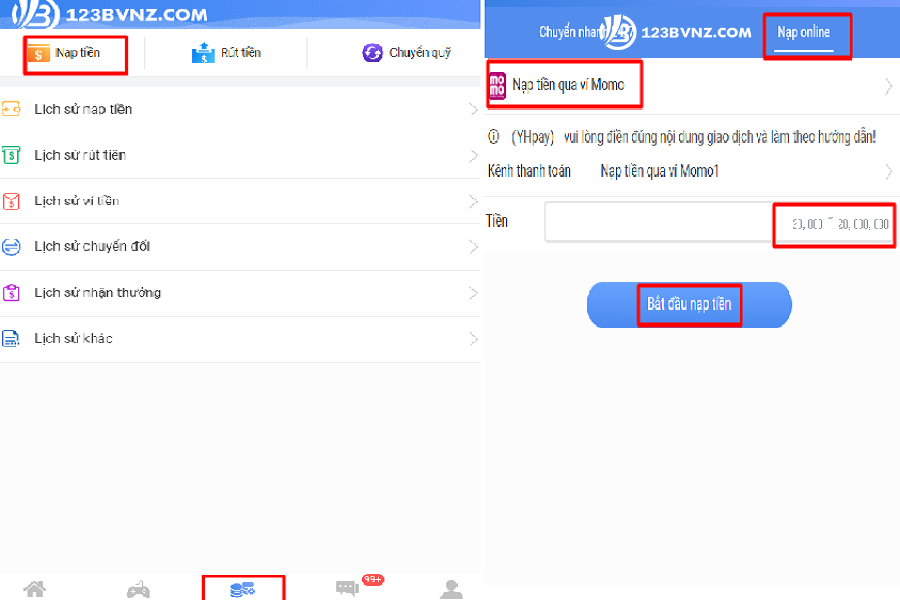900x600 pixels.
Task: Open the Lịch sử chuyển đổi link
Action: pos(92,246)
